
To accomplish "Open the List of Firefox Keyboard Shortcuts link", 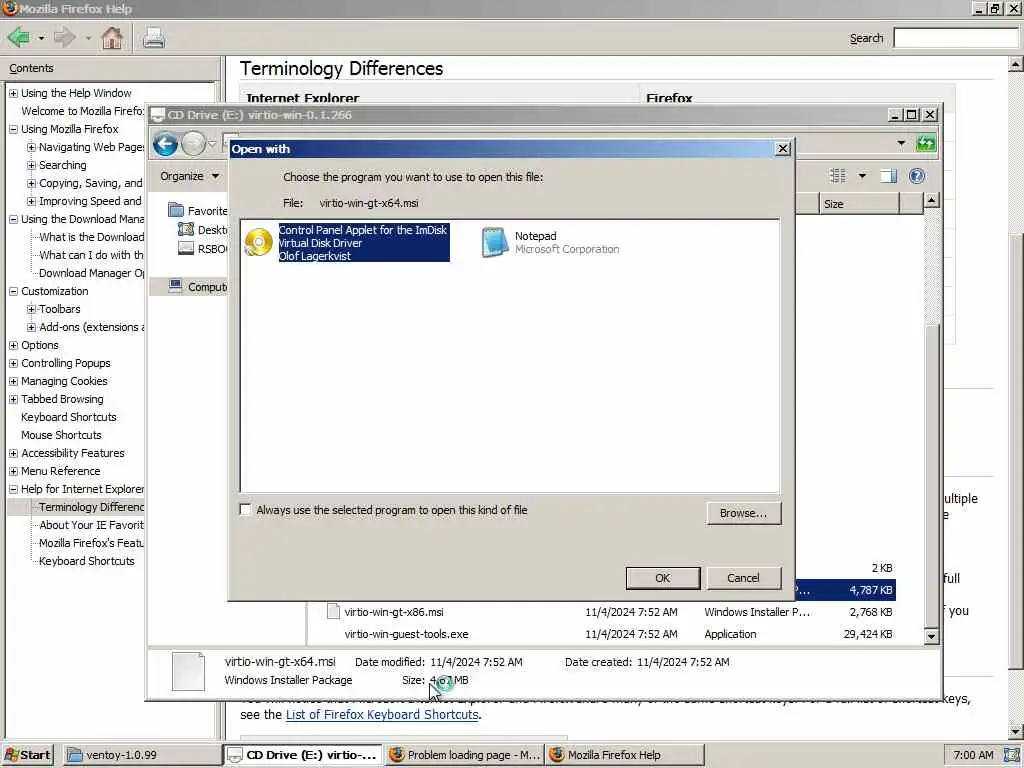I will (382, 714).
